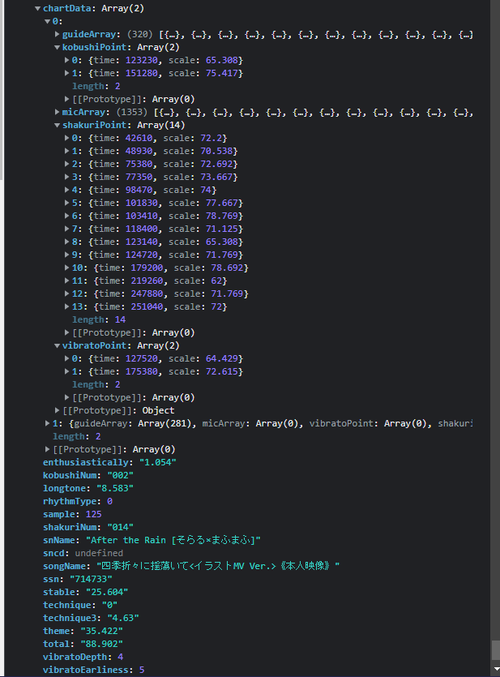Screen dimensions: 500x677
Task: Select the rhythmType: 0 property
Action: point(78,501)
